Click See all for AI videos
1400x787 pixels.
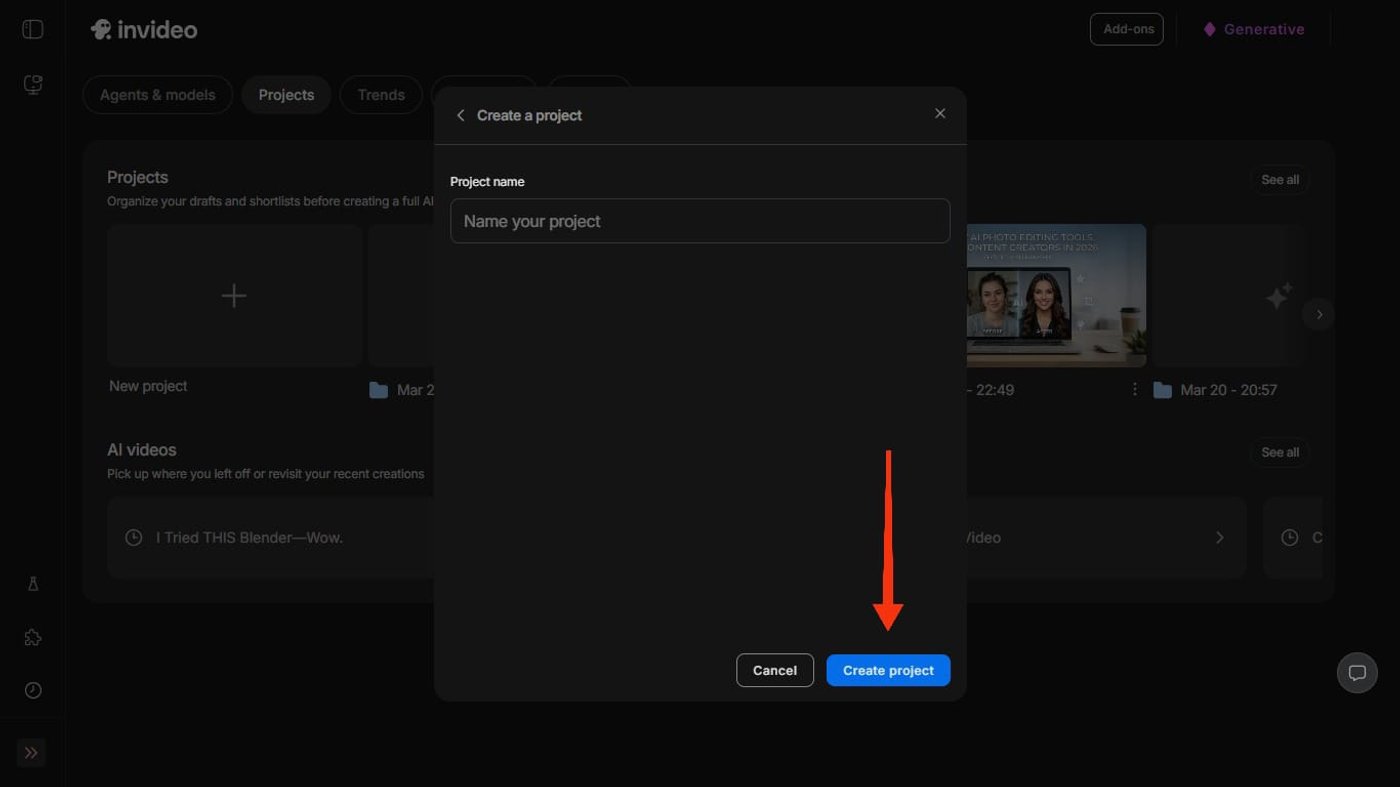tap(1279, 453)
